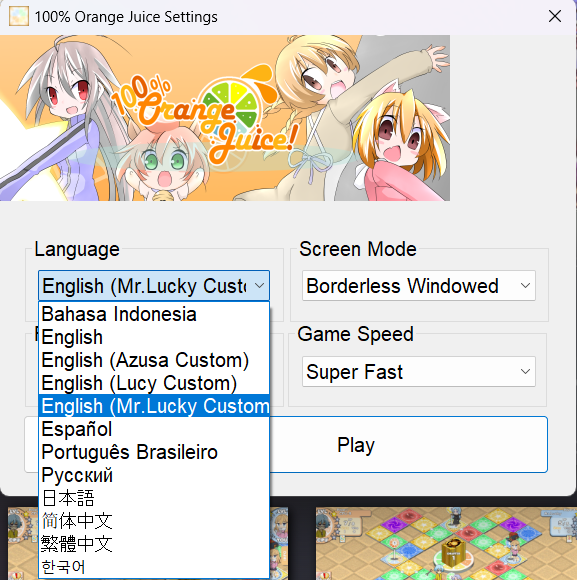577x580 pixels.
Task: Select 日本語 from language list
Action: 154,498
